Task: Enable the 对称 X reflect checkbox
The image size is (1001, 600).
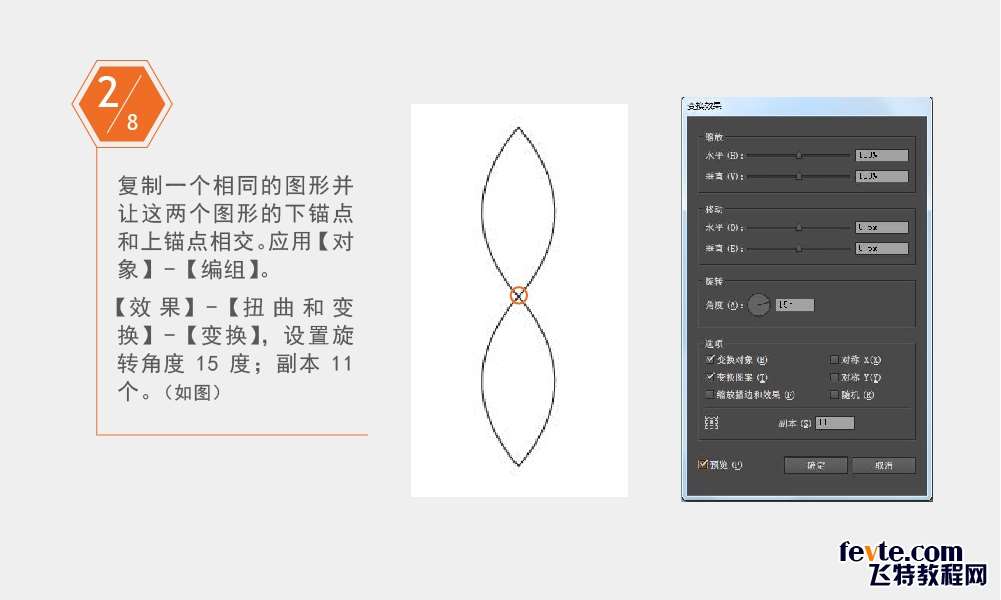Action: click(x=834, y=359)
